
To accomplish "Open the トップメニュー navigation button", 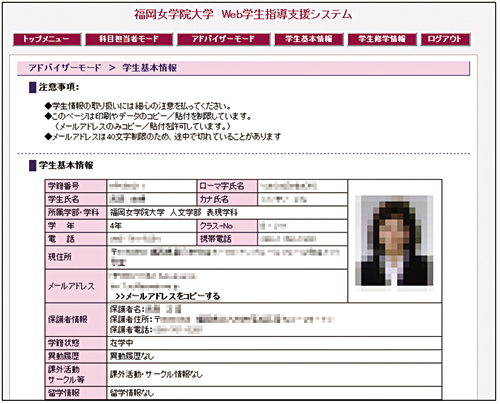I will tap(47, 39).
